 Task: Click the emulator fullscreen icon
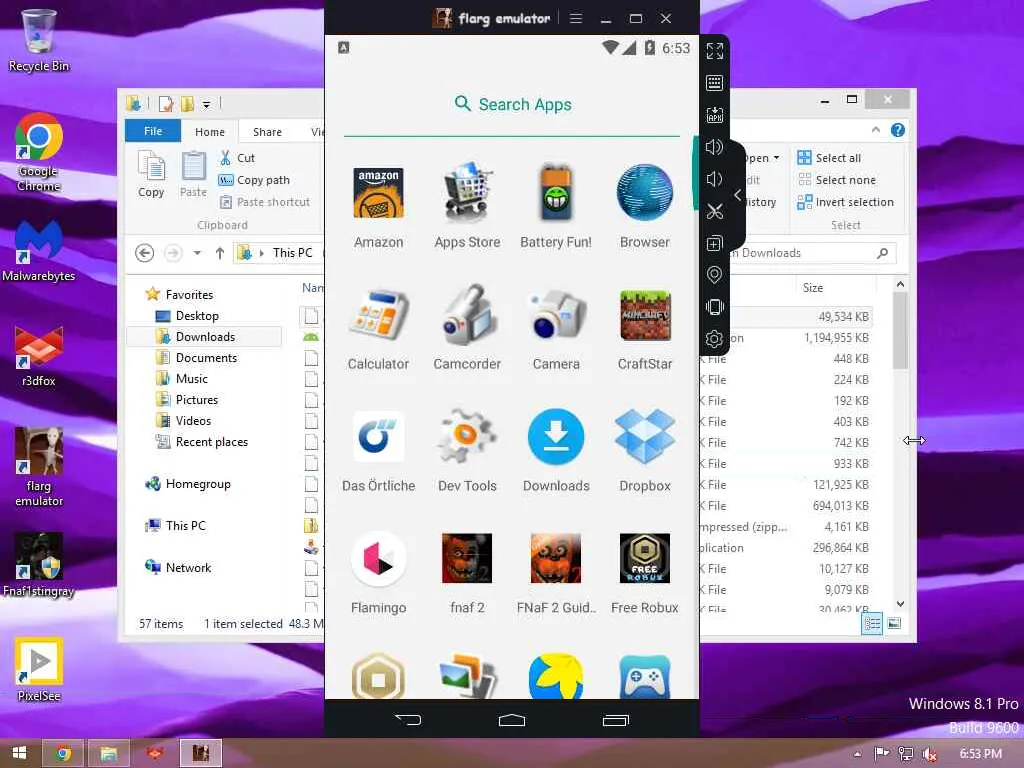714,51
